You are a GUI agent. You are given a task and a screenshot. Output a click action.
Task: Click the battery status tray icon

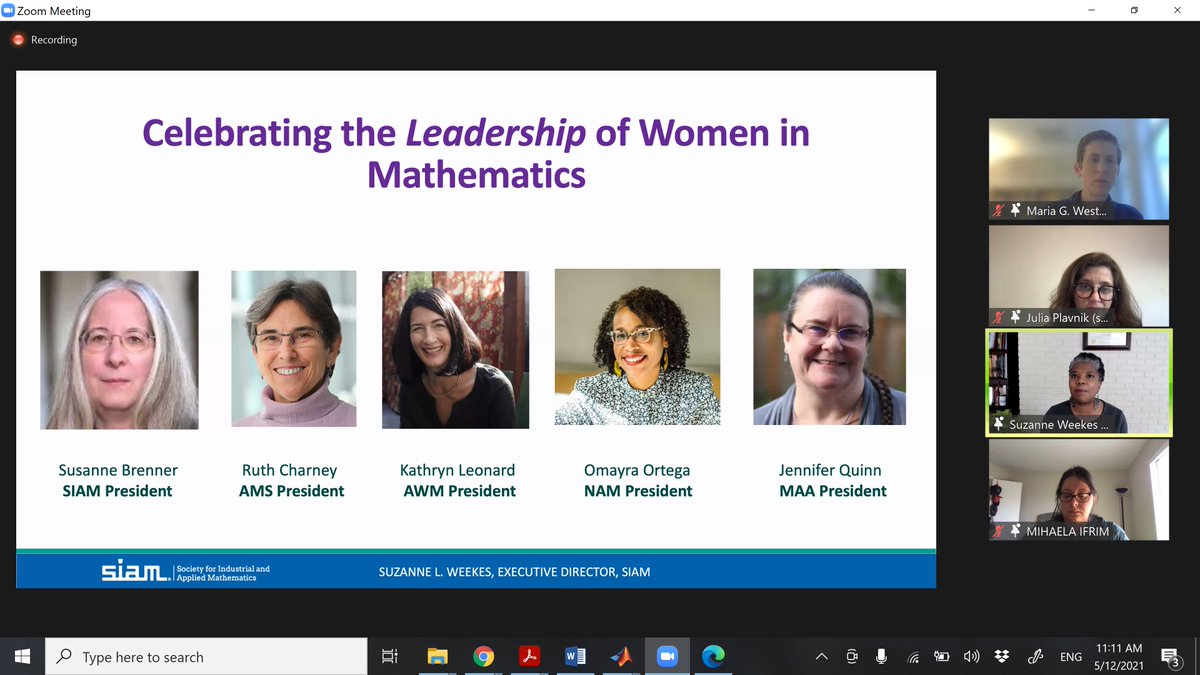point(942,657)
